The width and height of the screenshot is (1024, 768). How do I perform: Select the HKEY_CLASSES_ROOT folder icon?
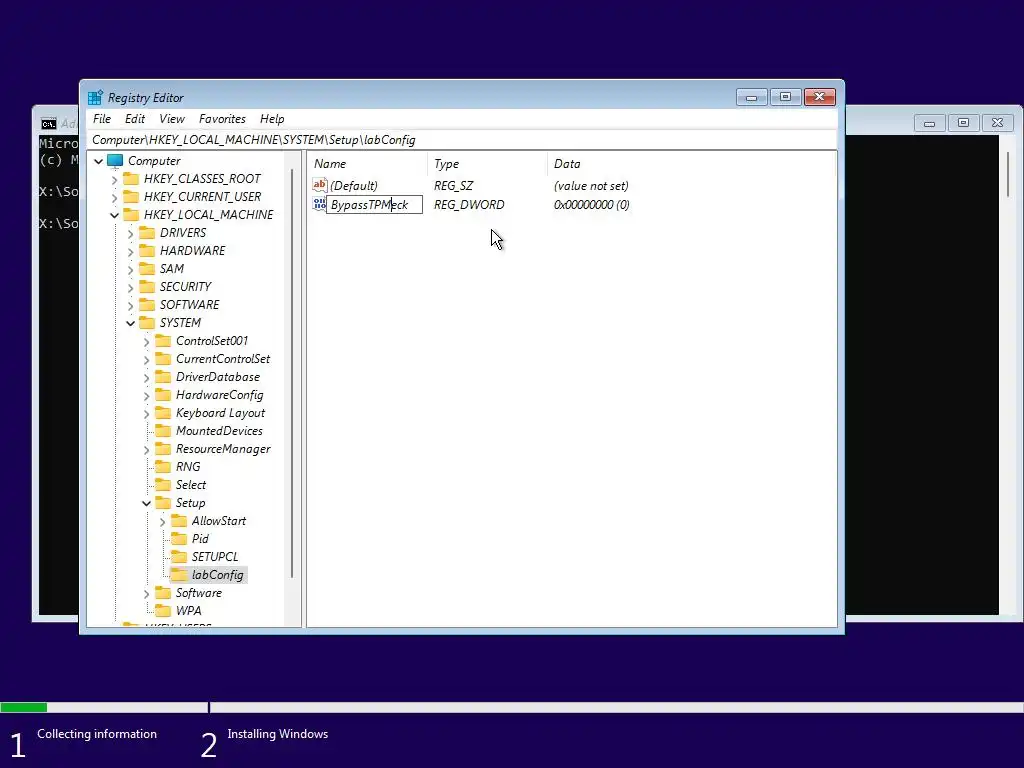click(131, 178)
